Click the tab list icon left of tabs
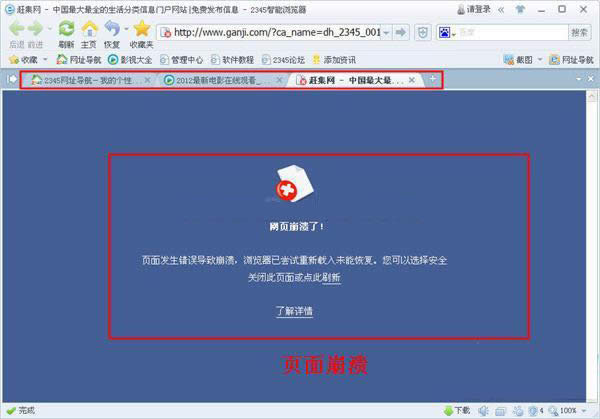Screen dimensions: 600x419 tap(12, 79)
